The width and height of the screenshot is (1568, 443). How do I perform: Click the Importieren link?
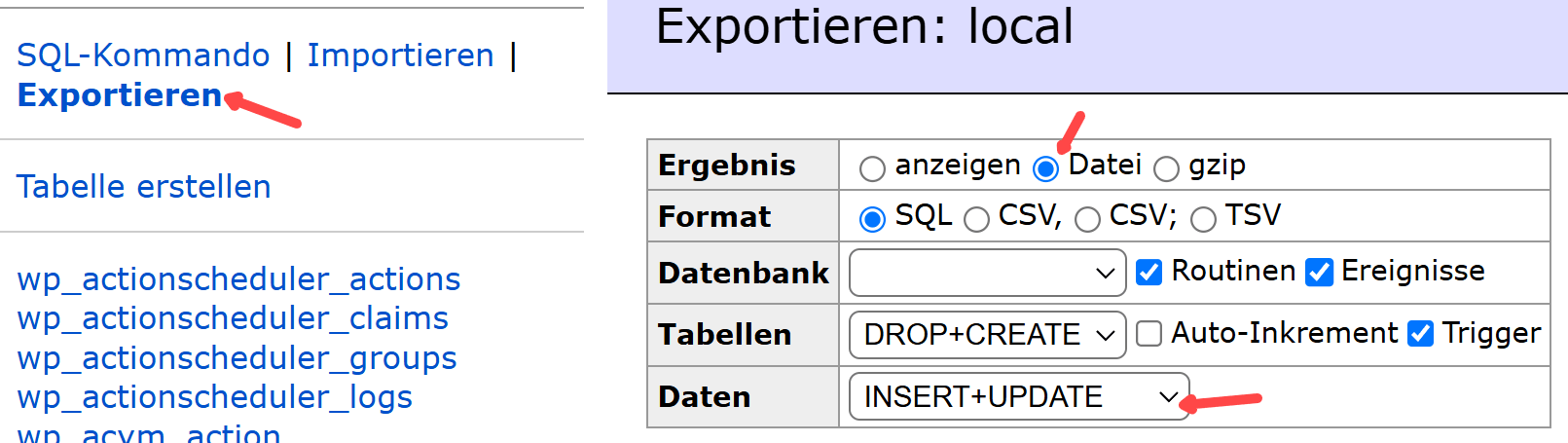[x=400, y=55]
